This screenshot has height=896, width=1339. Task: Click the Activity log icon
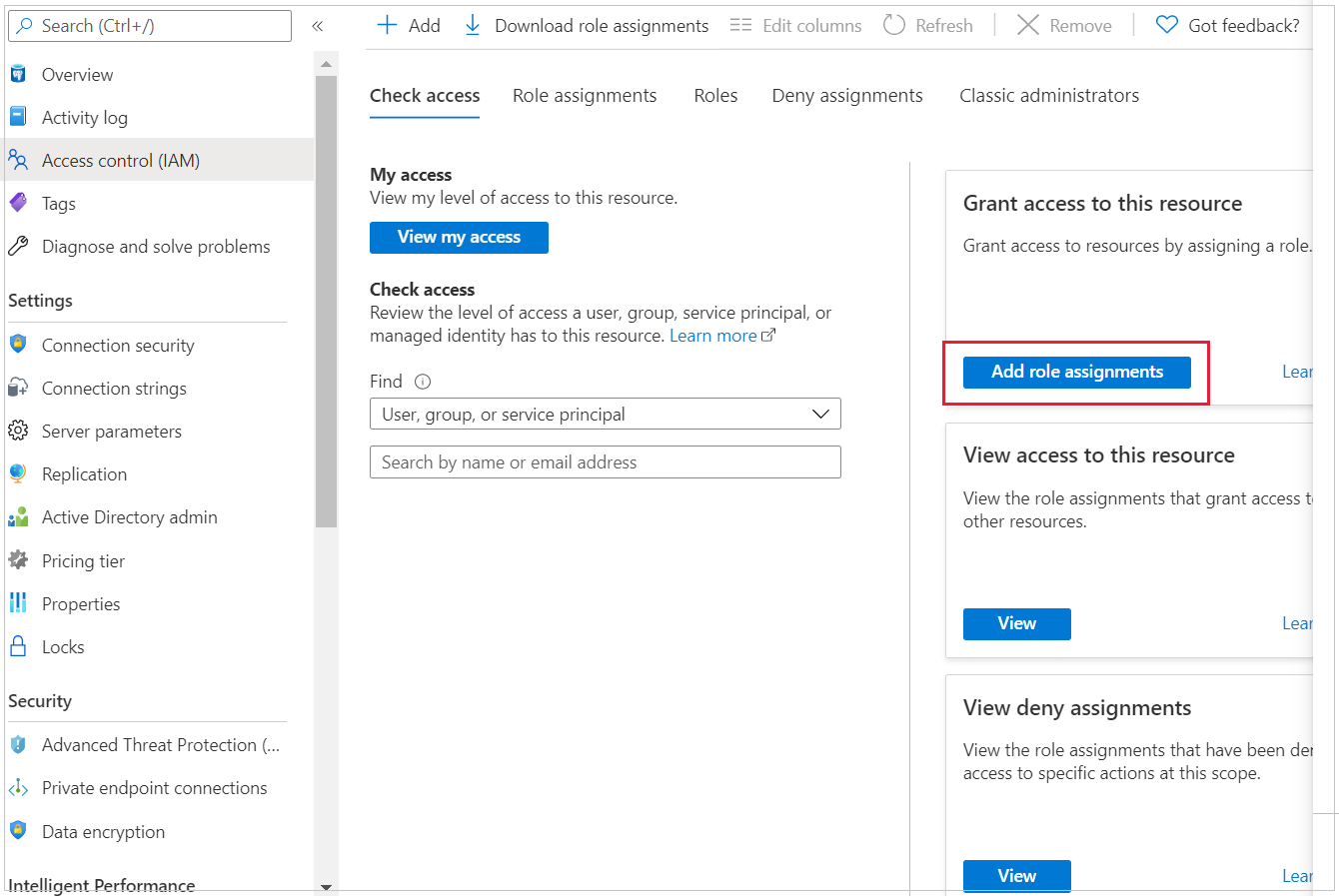coord(18,117)
